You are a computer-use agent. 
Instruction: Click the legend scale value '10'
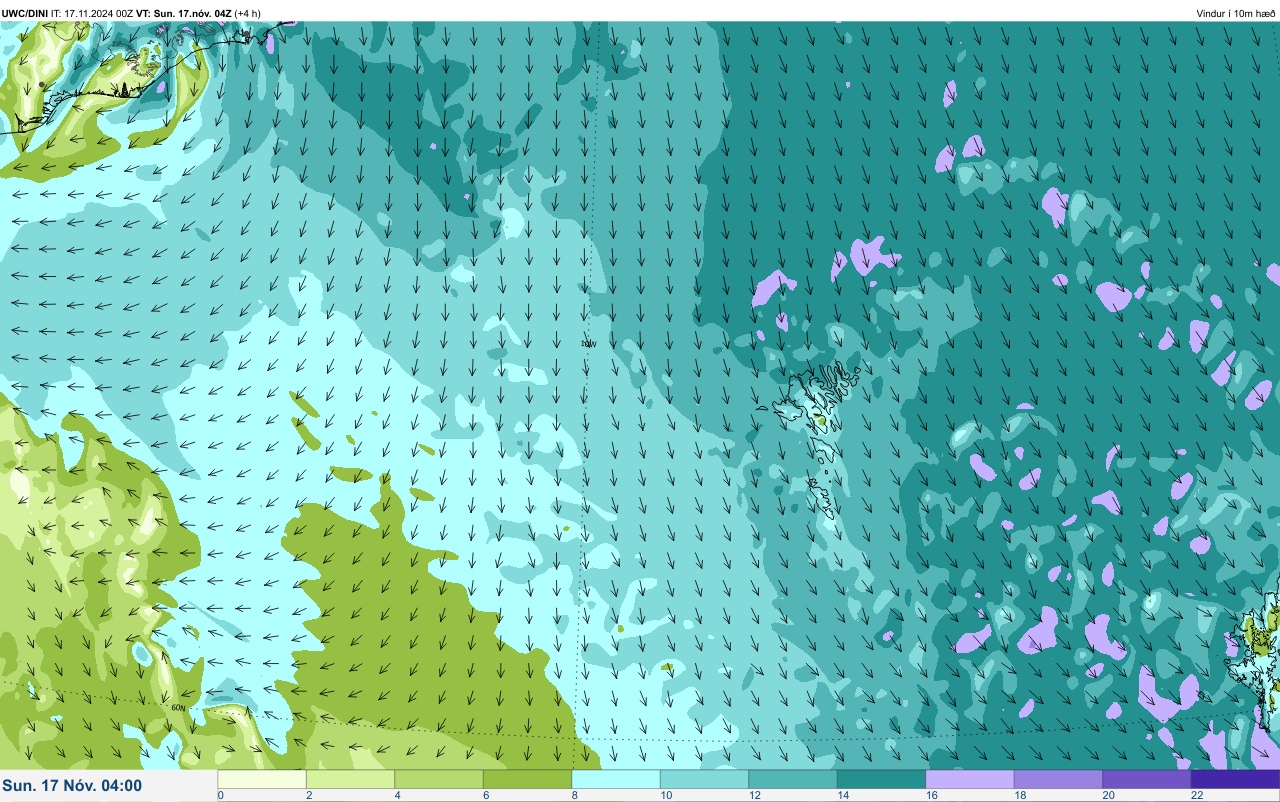665,795
